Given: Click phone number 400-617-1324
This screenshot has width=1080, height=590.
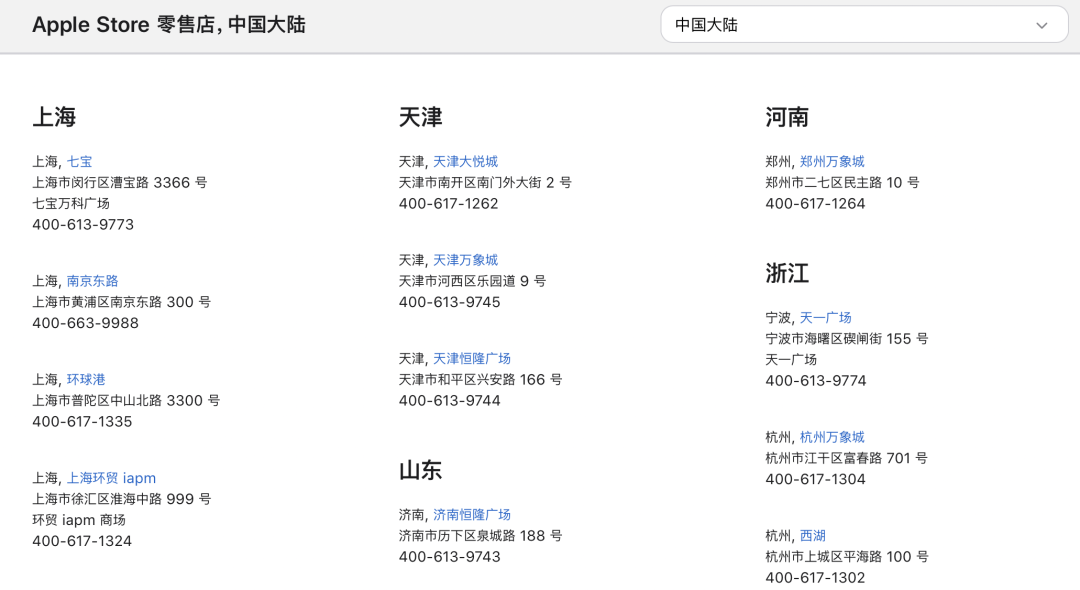Looking at the screenshot, I should coord(82,541).
